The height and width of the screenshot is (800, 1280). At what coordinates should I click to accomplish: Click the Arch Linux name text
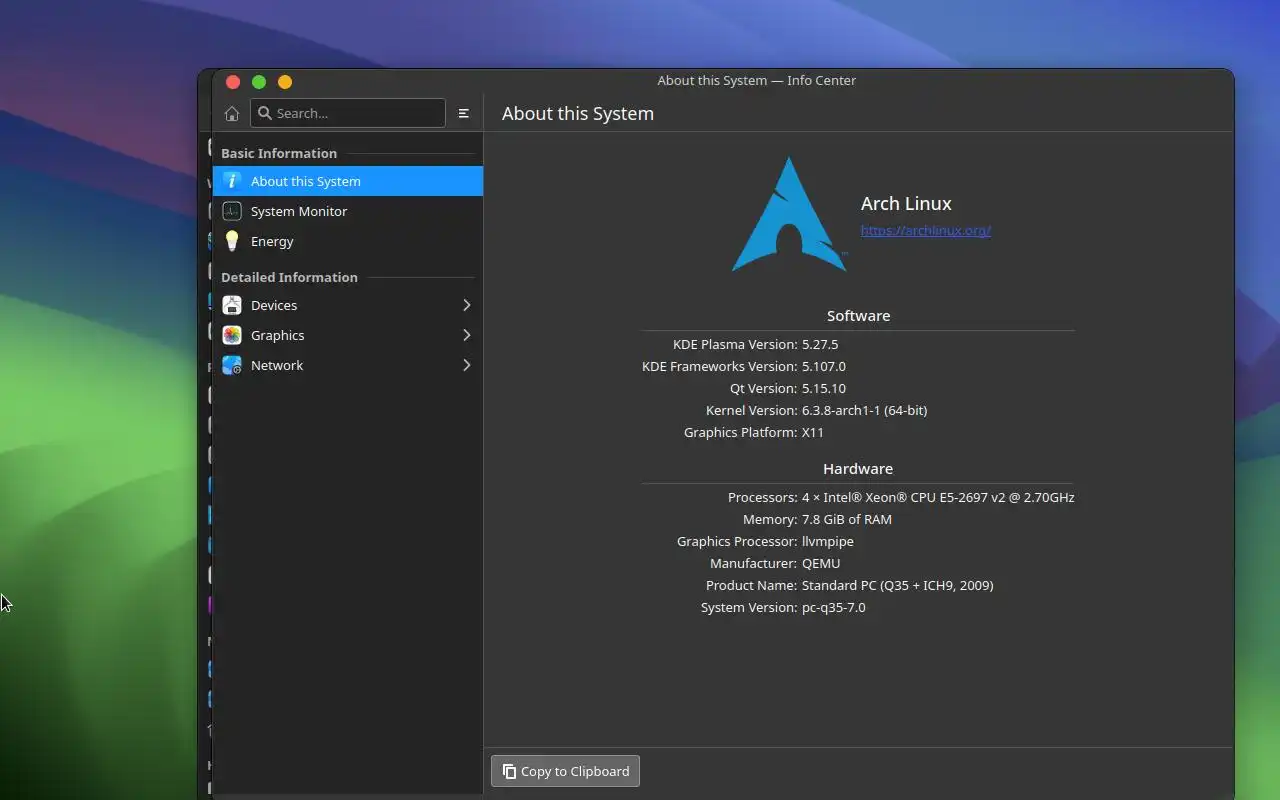tap(906, 203)
